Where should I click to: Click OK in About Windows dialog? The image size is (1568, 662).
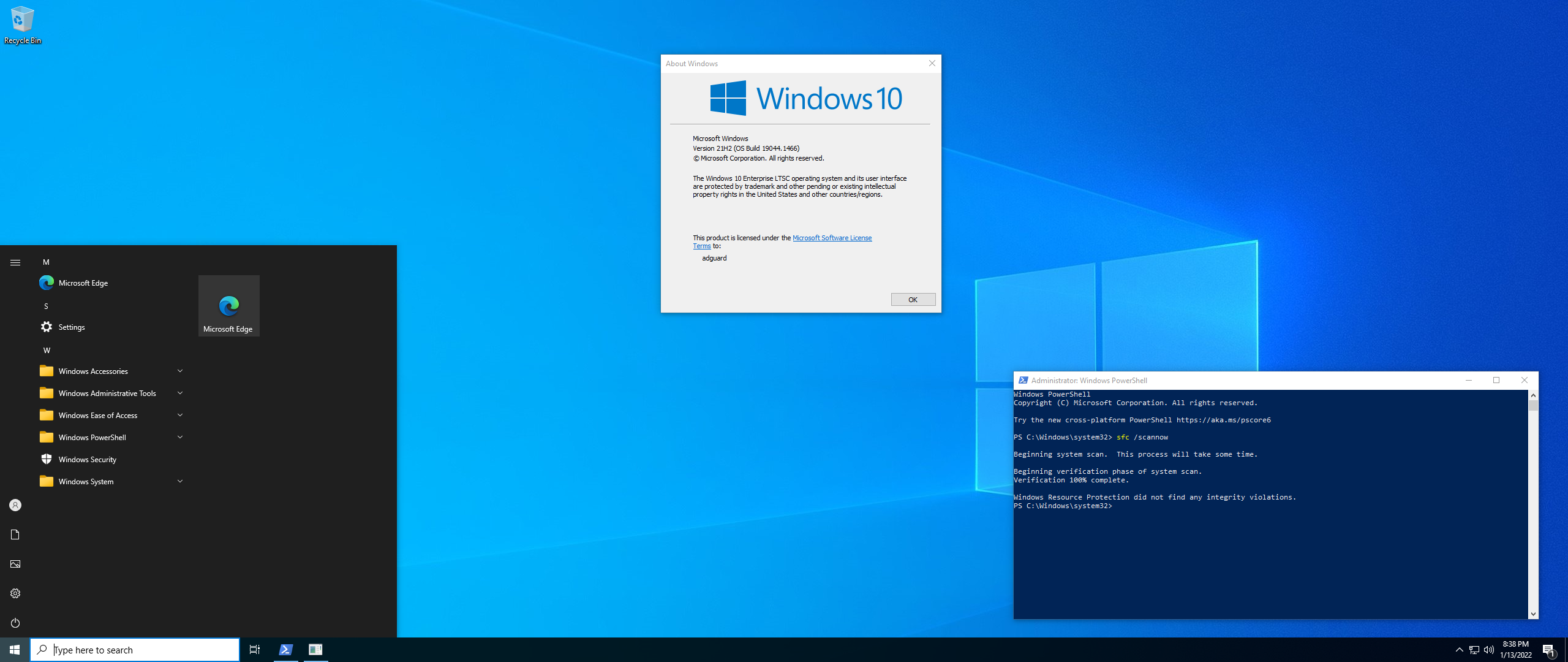pyautogui.click(x=913, y=300)
